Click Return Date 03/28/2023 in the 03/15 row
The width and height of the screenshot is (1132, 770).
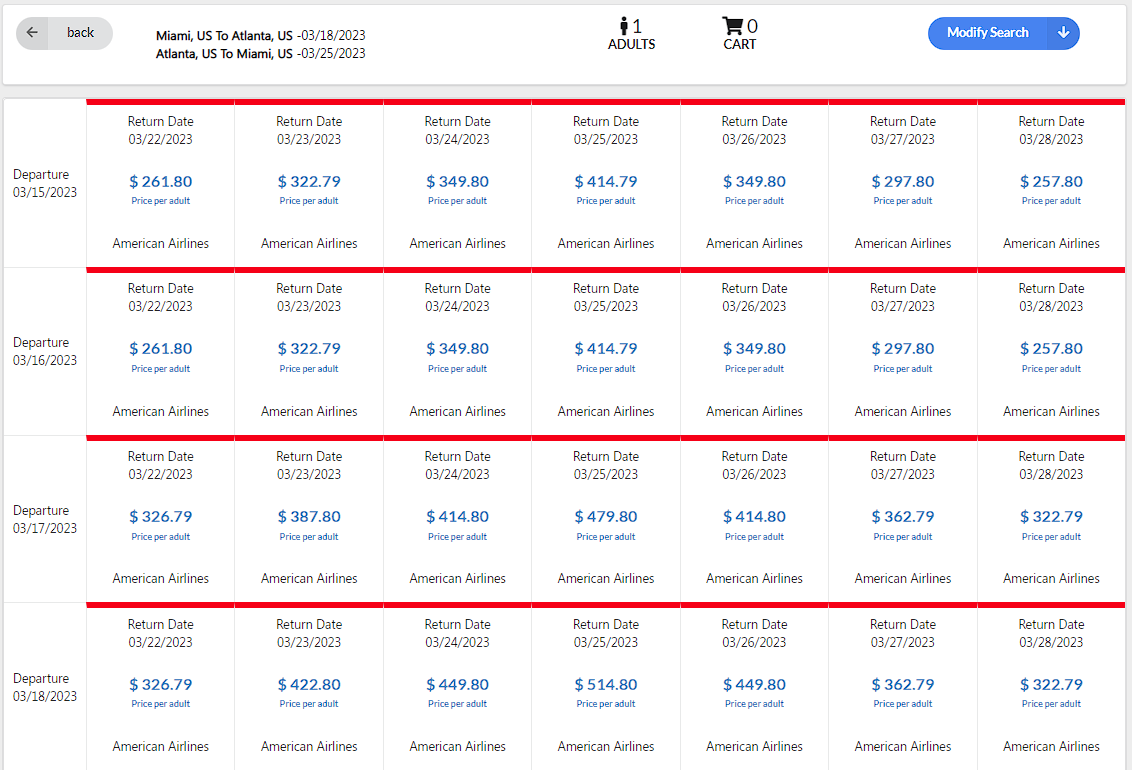1051,131
